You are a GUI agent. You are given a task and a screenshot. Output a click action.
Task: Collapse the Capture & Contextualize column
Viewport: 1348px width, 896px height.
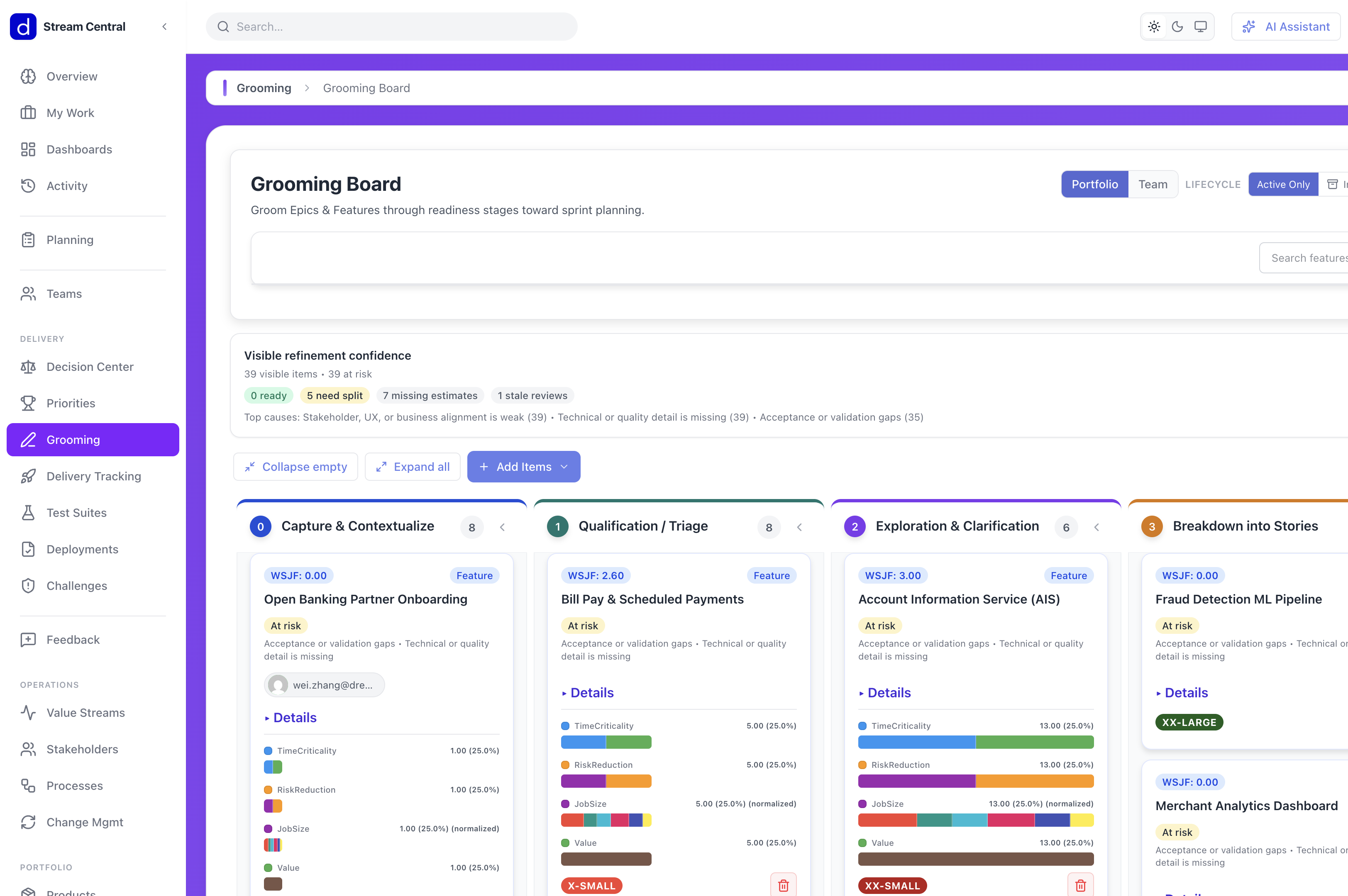coord(503,527)
